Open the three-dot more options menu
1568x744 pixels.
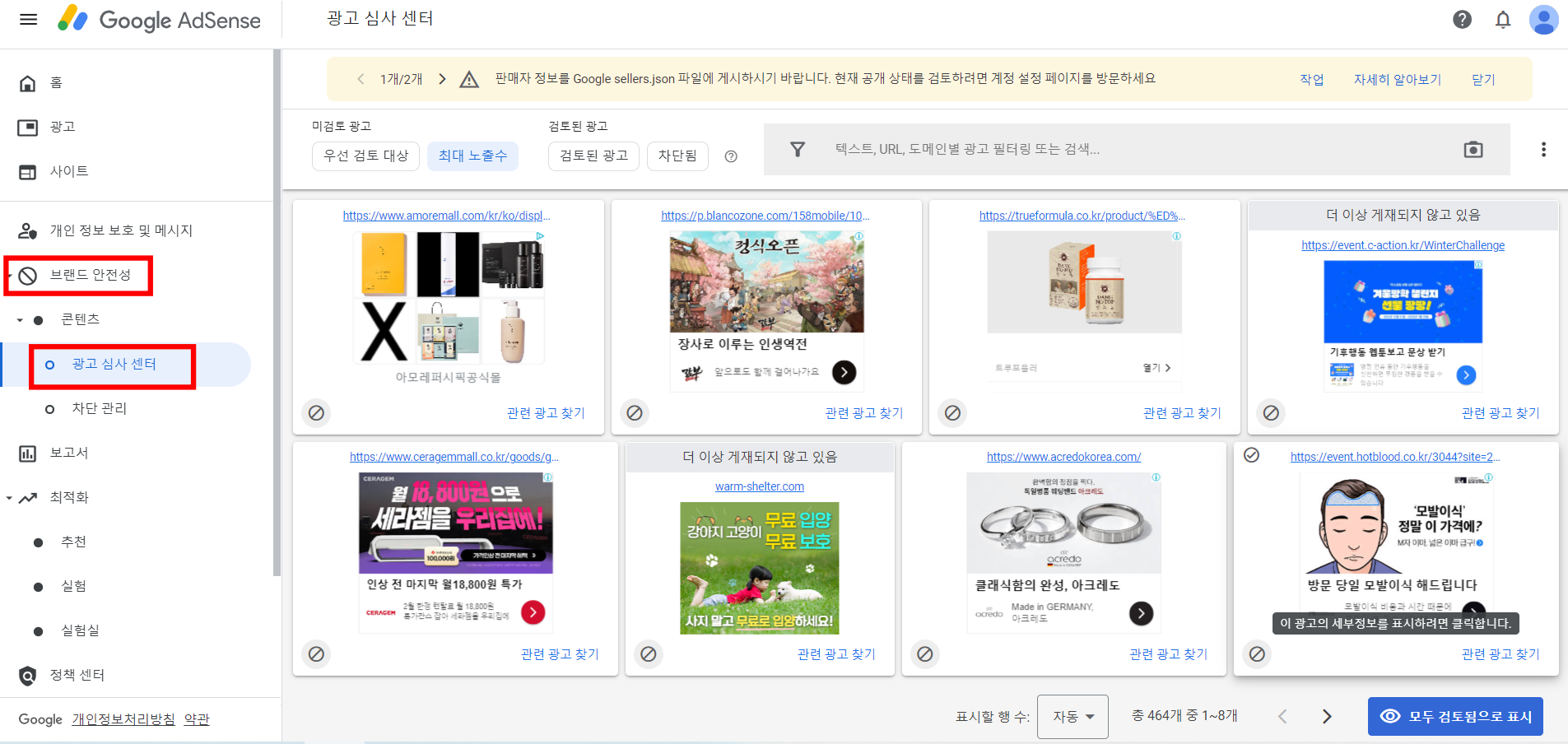(1543, 149)
